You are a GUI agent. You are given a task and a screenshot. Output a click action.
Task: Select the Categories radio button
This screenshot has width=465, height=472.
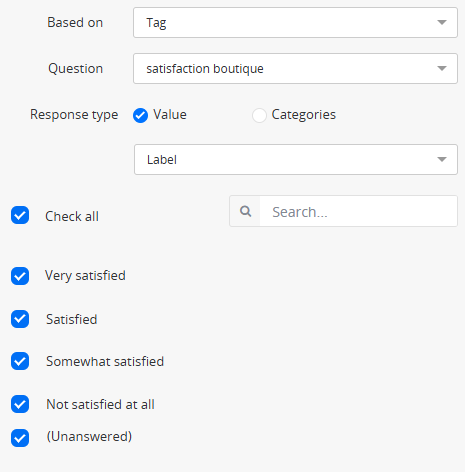259,115
